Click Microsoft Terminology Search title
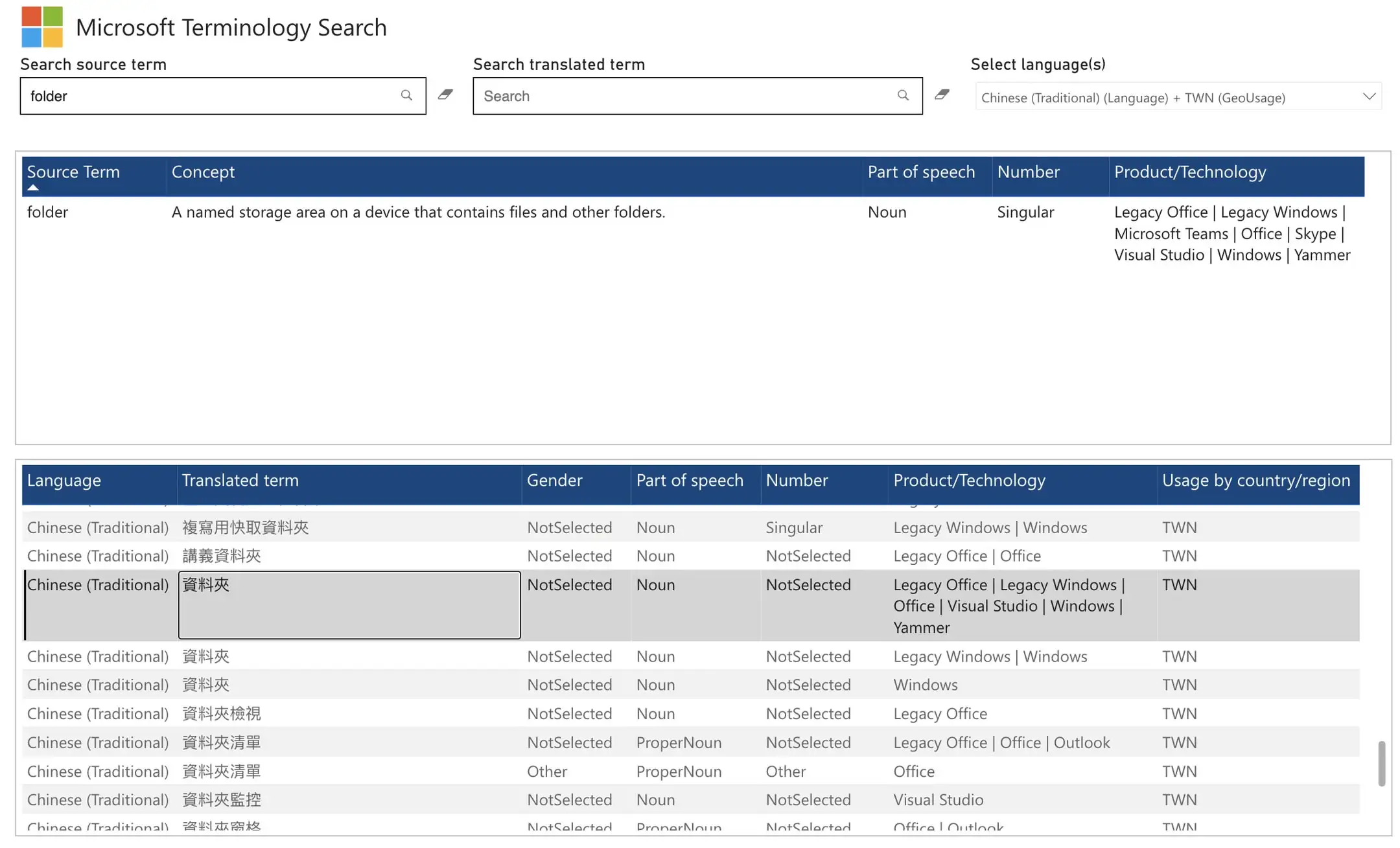The image size is (1400, 848). point(231,27)
